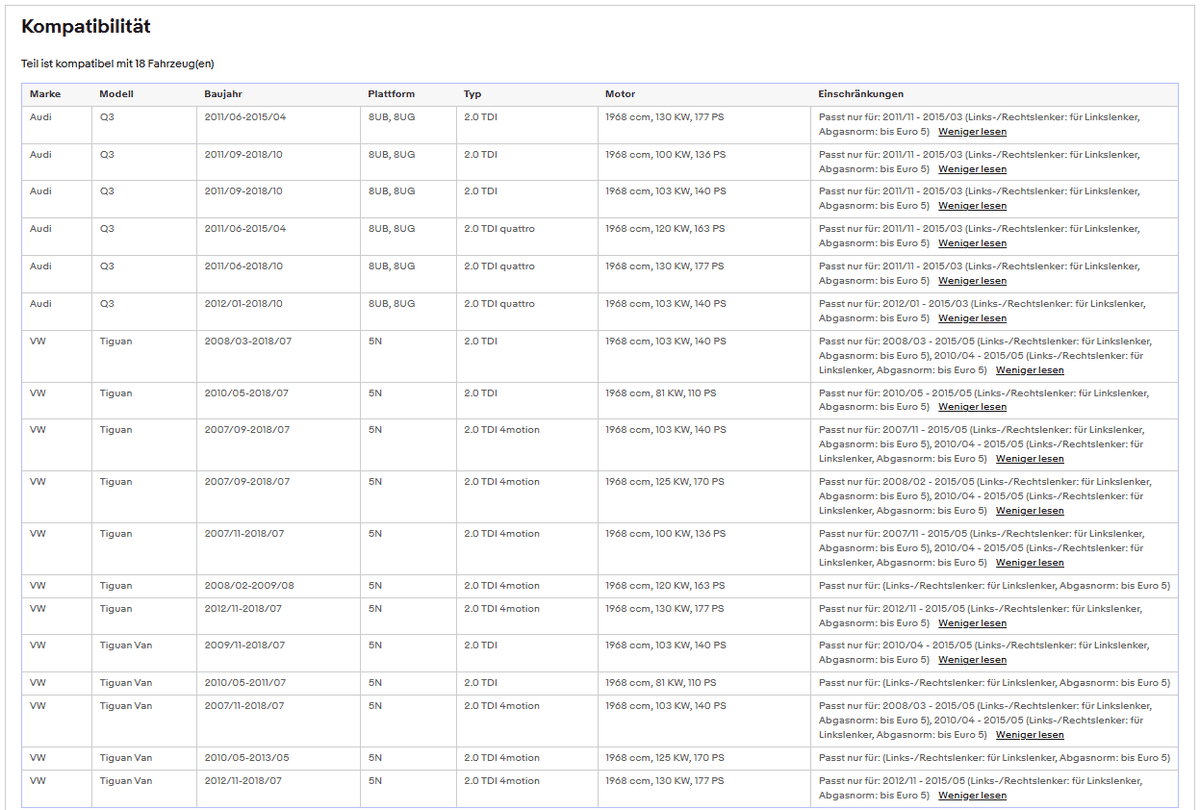Image resolution: width=1200 pixels, height=810 pixels.
Task: Click 'Weniger lesen' in last Tiguan Van 130 KW row
Action: point(972,796)
